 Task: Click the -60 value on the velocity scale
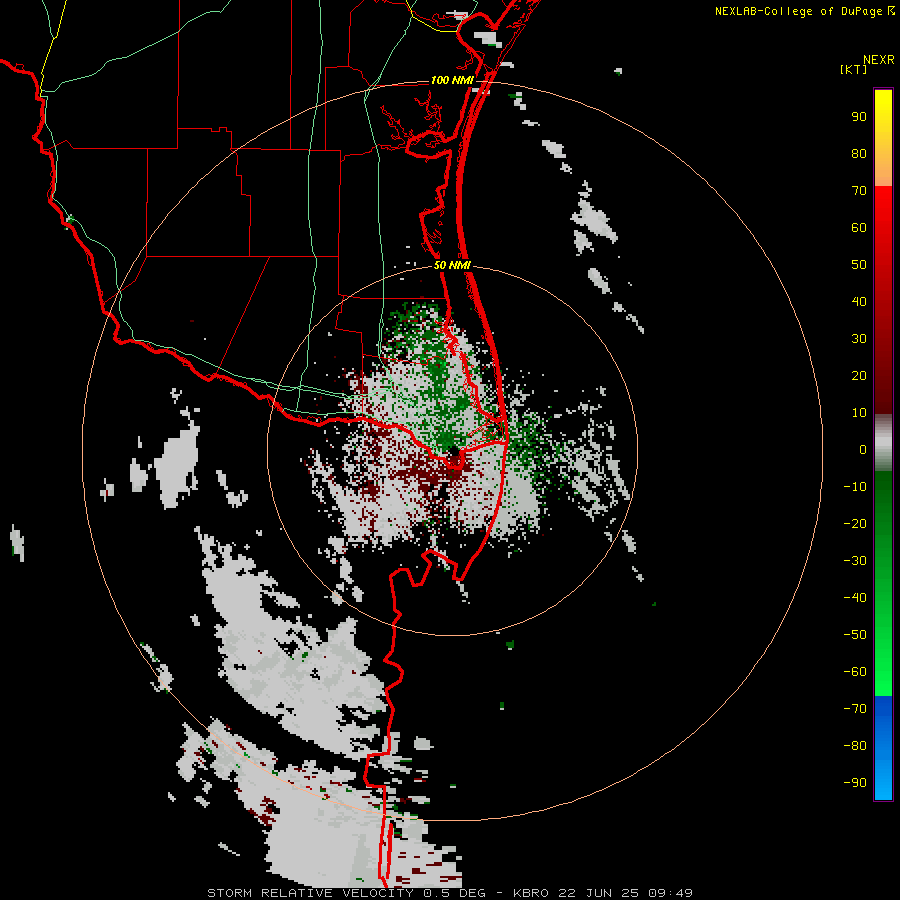(855, 672)
